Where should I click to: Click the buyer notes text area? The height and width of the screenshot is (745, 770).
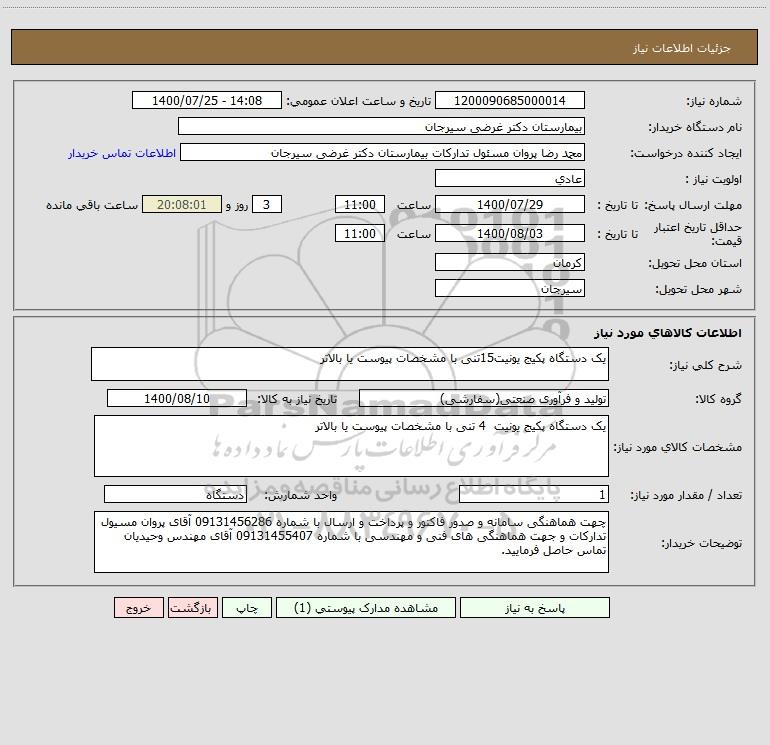[351, 542]
